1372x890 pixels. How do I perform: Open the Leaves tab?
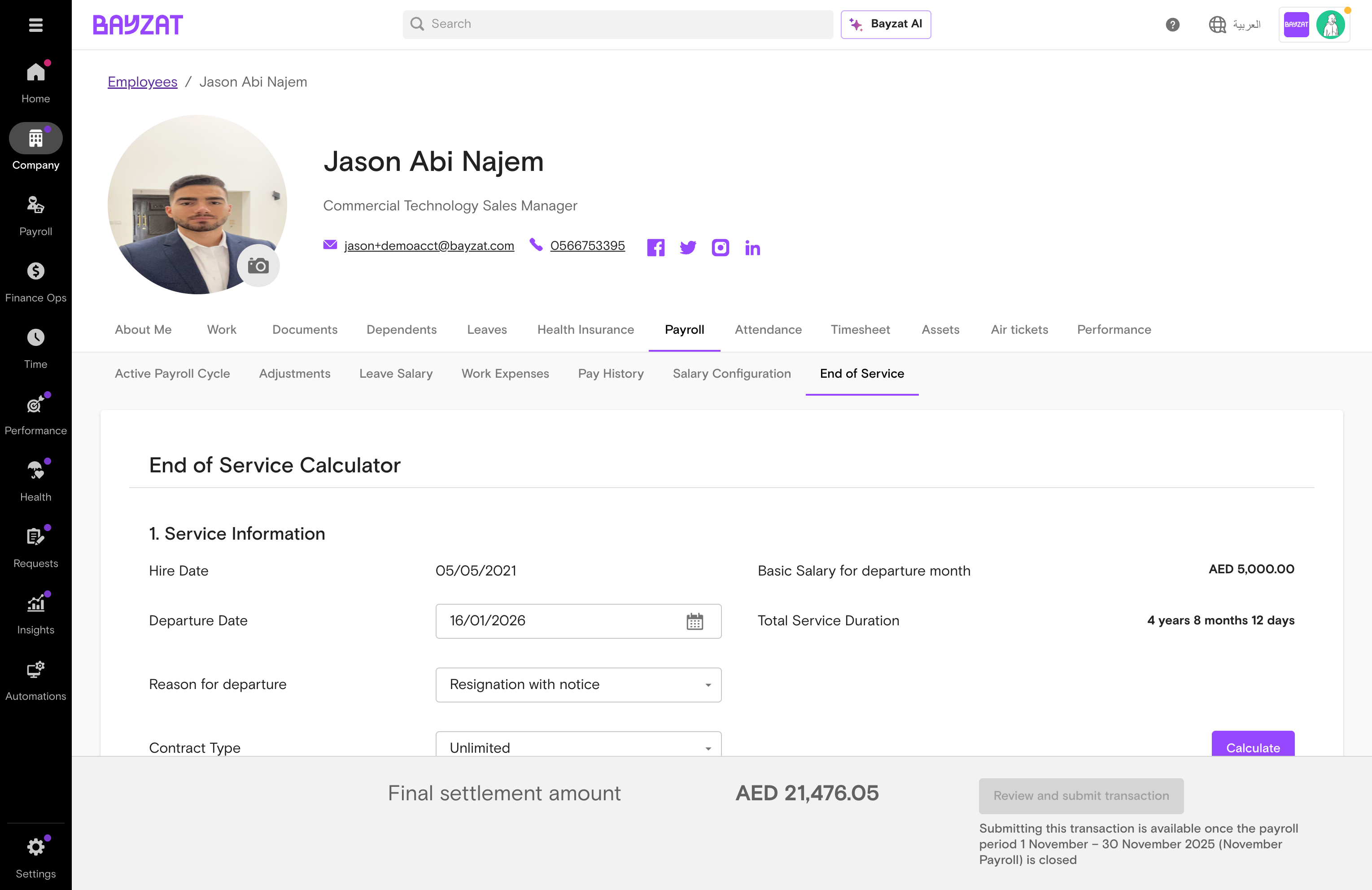pos(486,330)
